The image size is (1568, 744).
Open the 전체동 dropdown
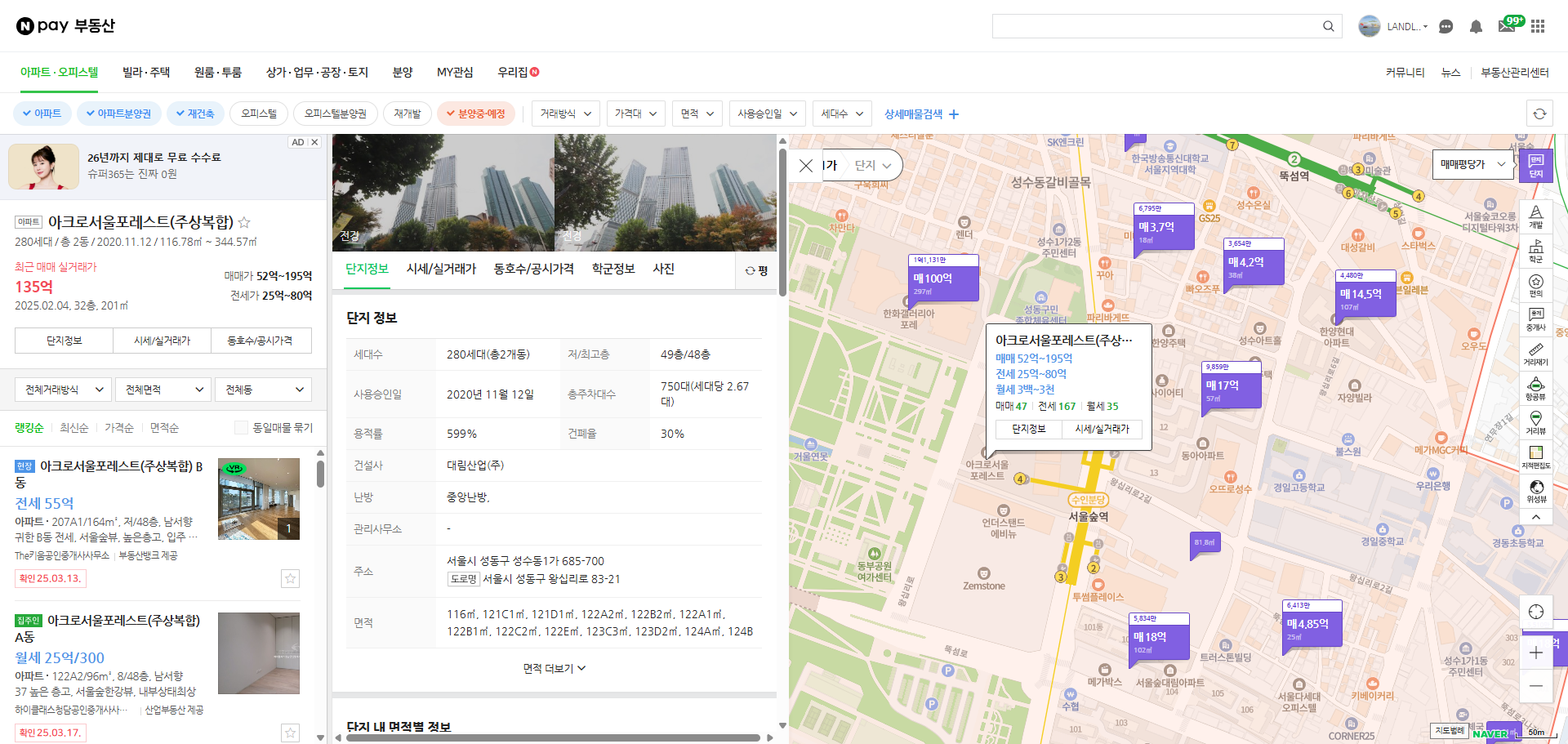[x=264, y=390]
